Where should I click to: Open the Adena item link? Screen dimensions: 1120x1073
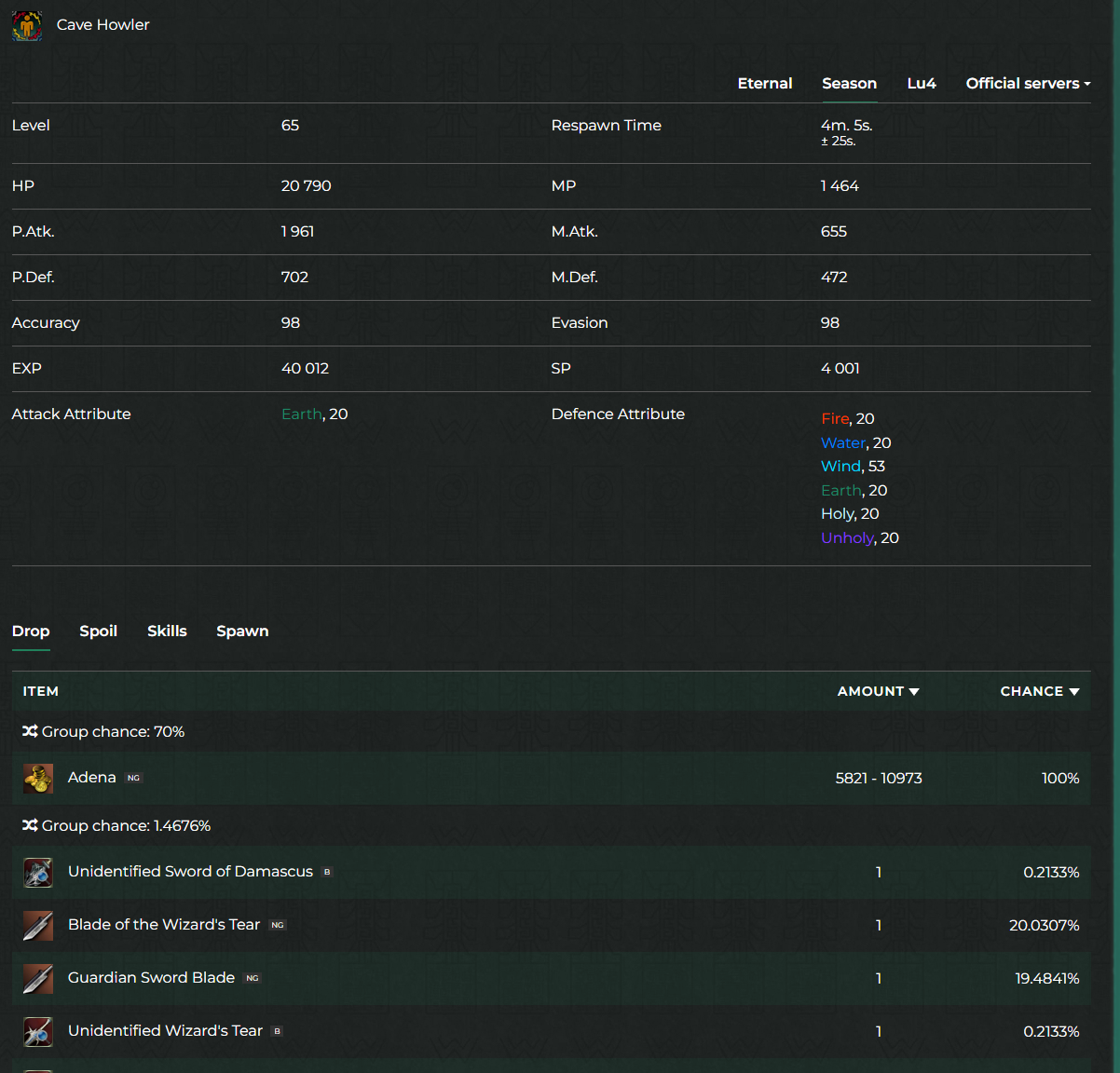coord(92,778)
